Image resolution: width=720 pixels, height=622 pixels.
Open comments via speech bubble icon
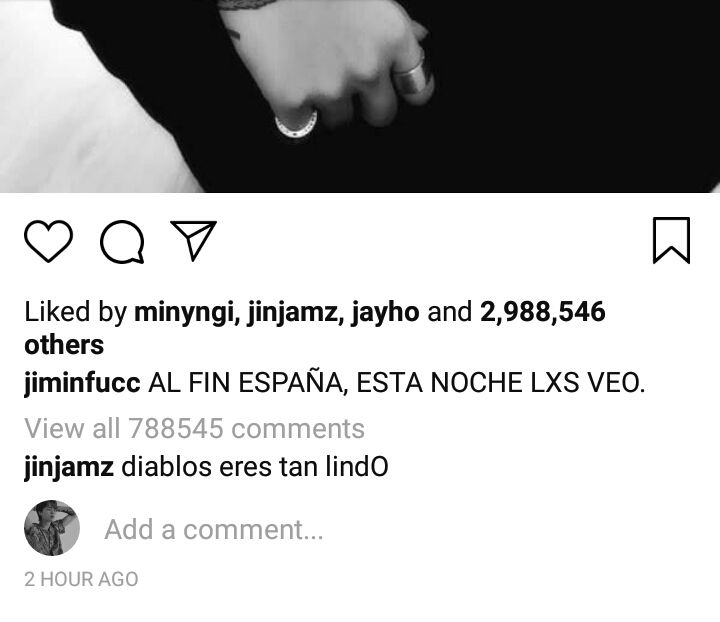pos(122,242)
